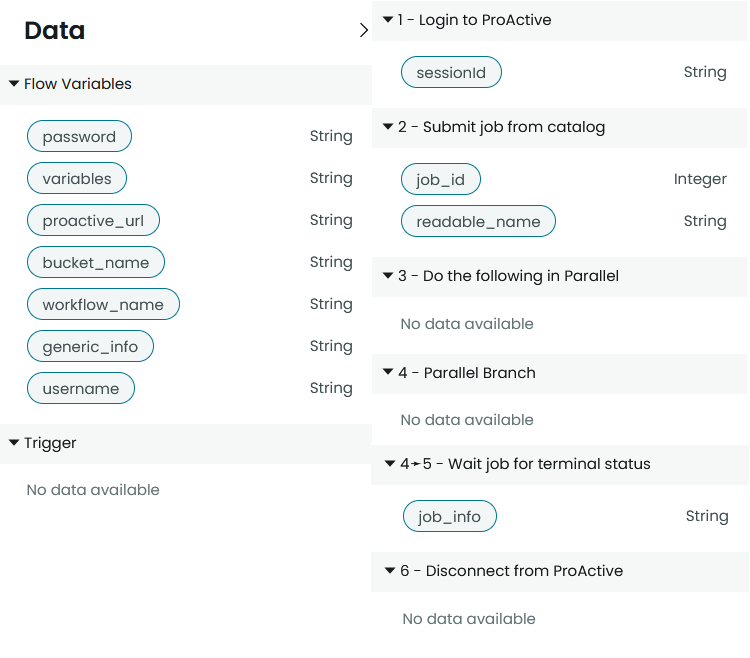Viewport: 750px width, 658px height.
Task: Select the sessionId output pill
Action: 452,72
